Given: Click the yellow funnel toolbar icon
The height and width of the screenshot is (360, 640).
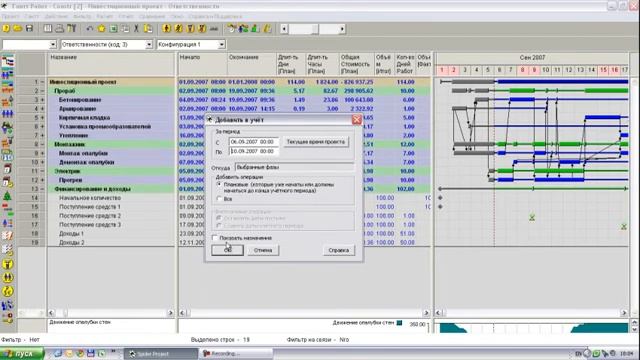Looking at the screenshot, I should [x=191, y=29].
